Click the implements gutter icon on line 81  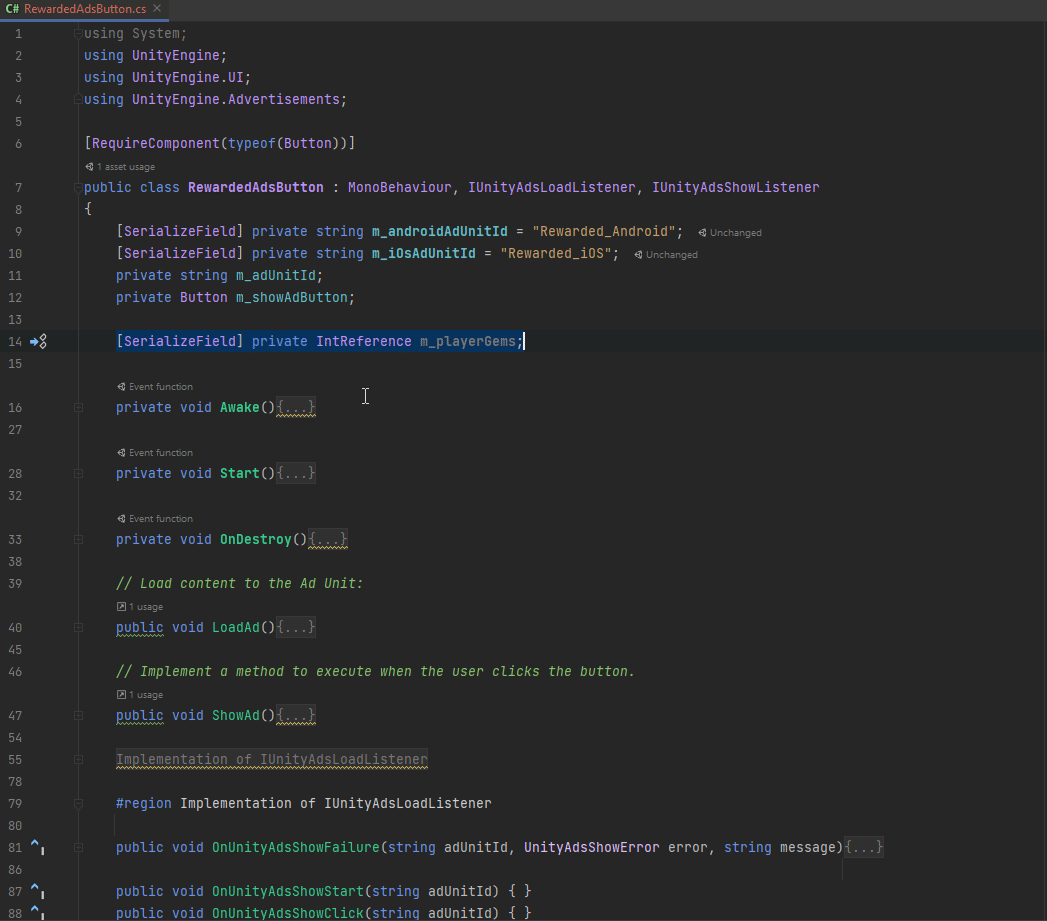(37, 847)
